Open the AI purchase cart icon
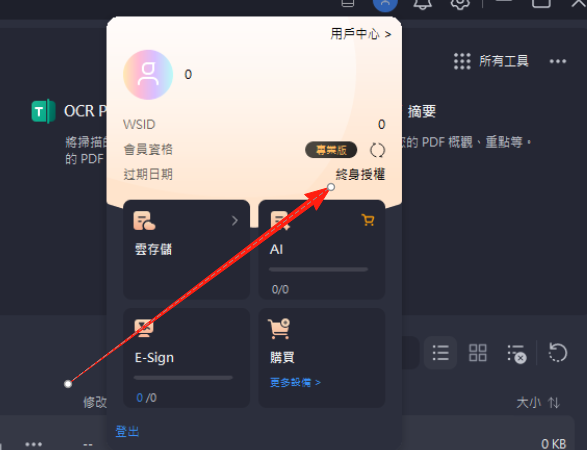Screen dimensions: 587x450 tap(368, 220)
